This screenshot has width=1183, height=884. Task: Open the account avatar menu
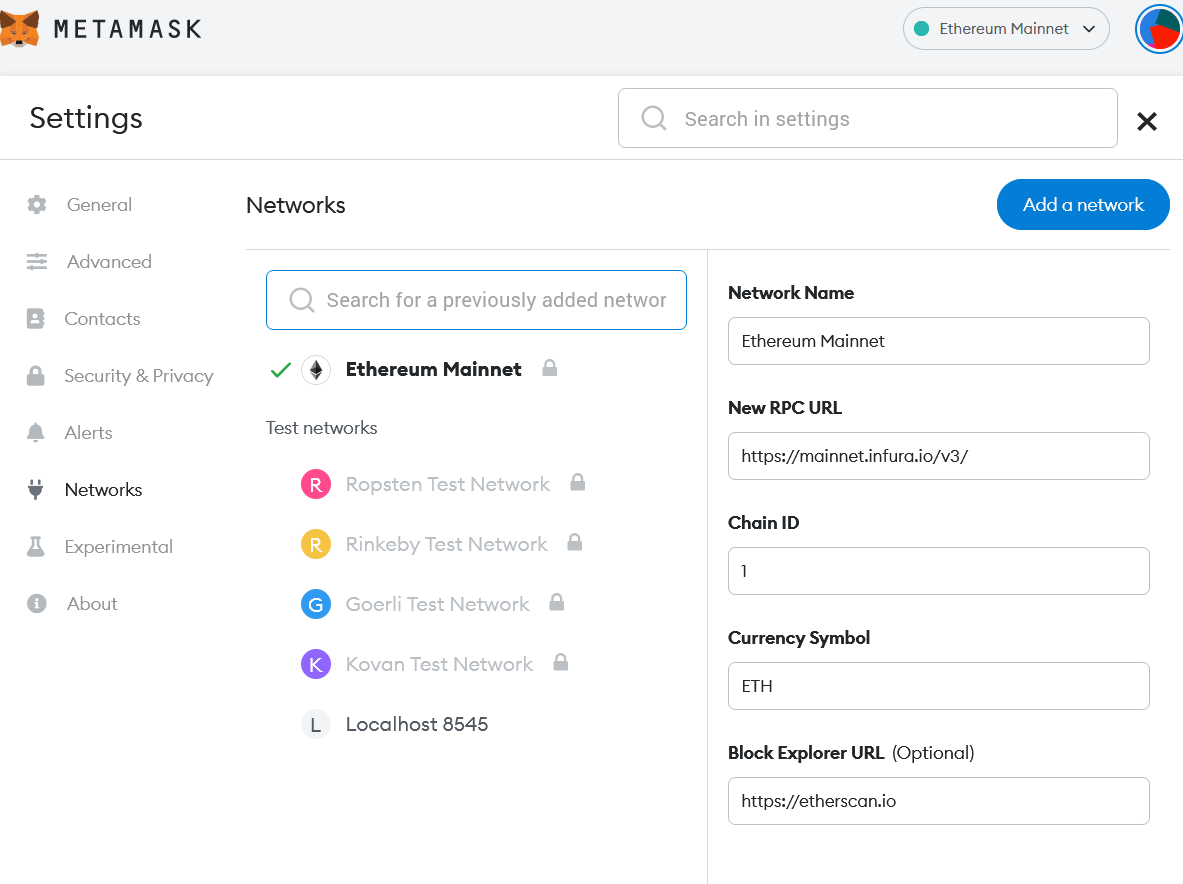(x=1159, y=29)
